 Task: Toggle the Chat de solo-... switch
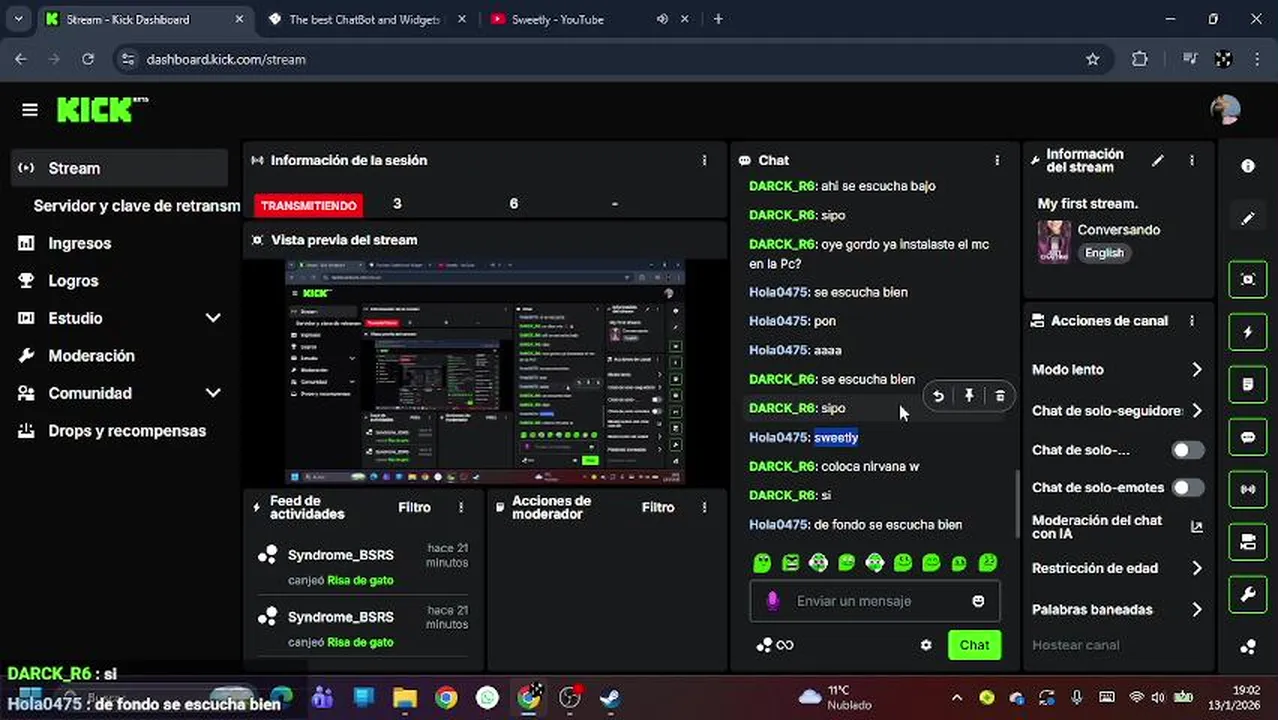pyautogui.click(x=1188, y=450)
